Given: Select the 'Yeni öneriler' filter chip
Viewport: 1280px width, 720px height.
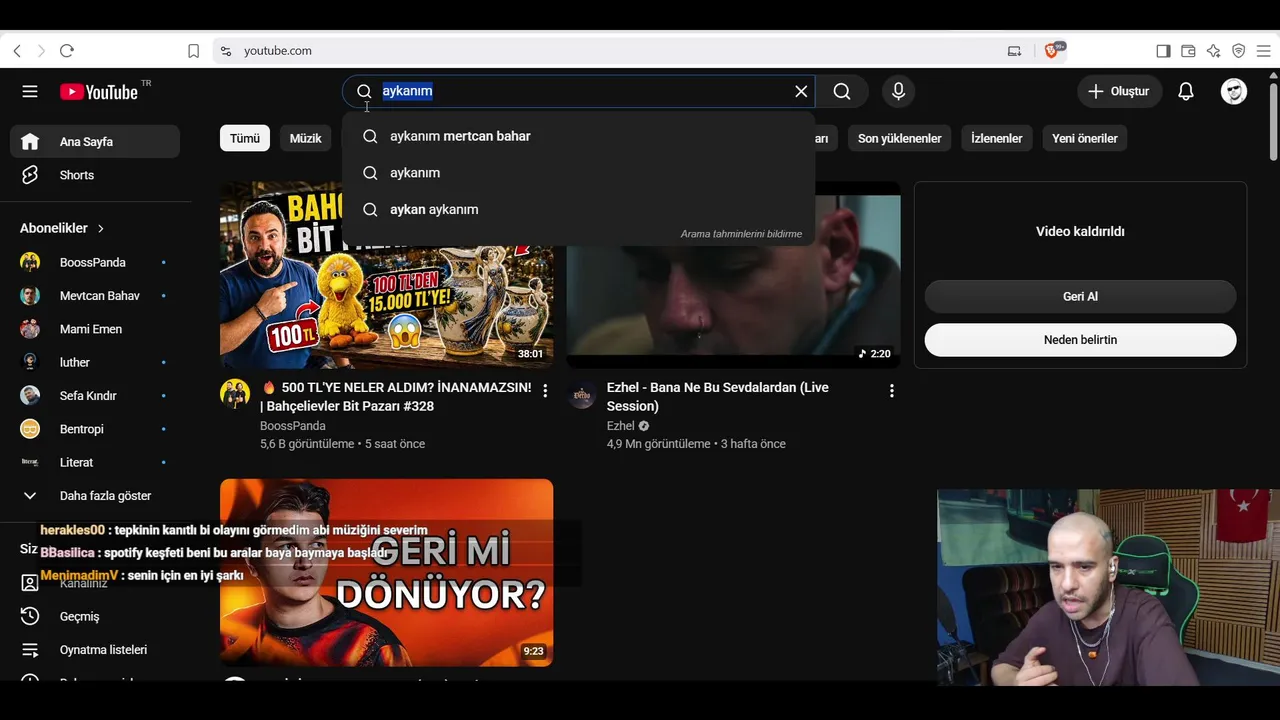Looking at the screenshot, I should [x=1085, y=139].
